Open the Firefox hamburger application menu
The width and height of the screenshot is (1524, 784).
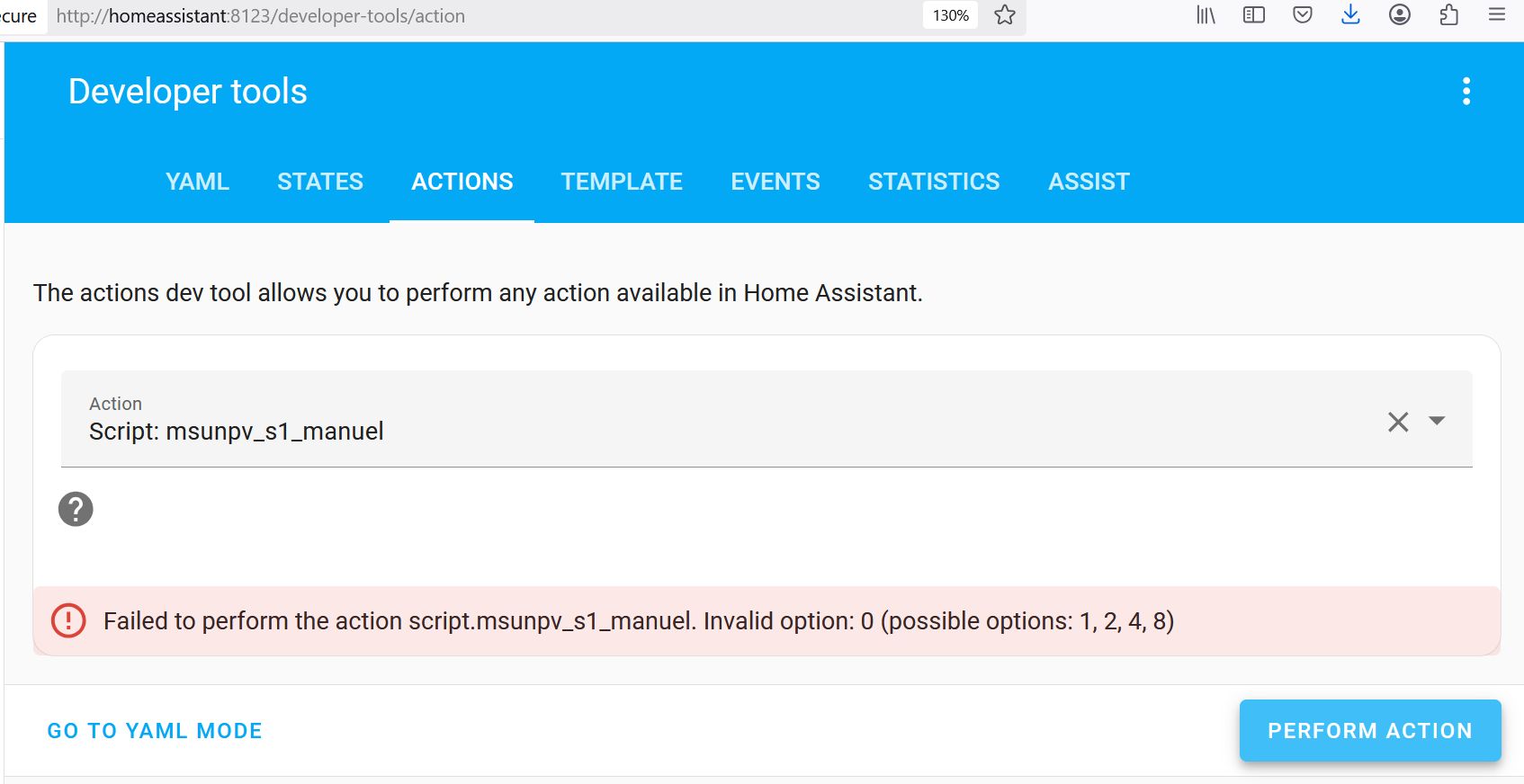coord(1497,15)
